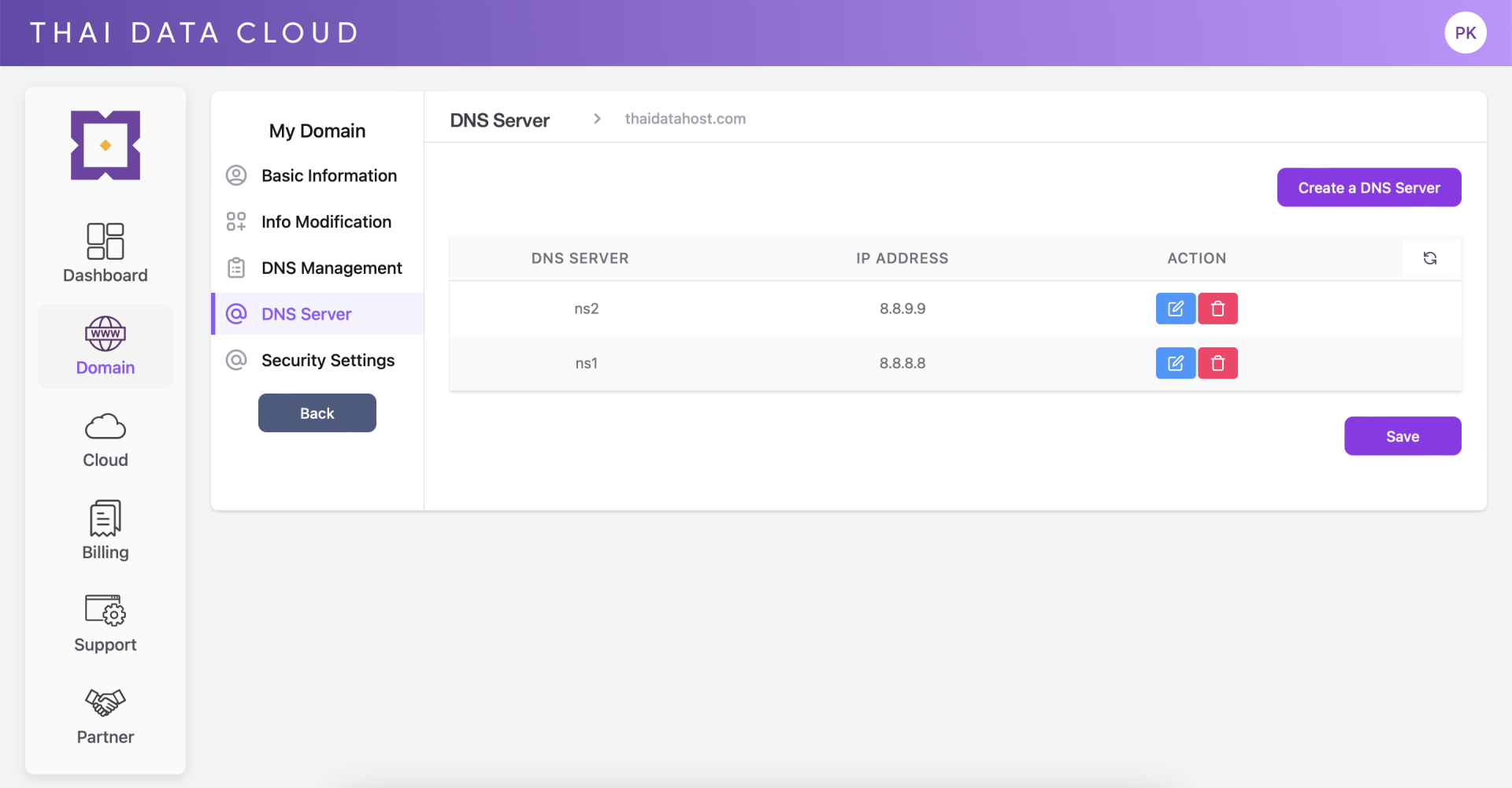
Task: Refresh the DNS server table
Action: click(1431, 257)
